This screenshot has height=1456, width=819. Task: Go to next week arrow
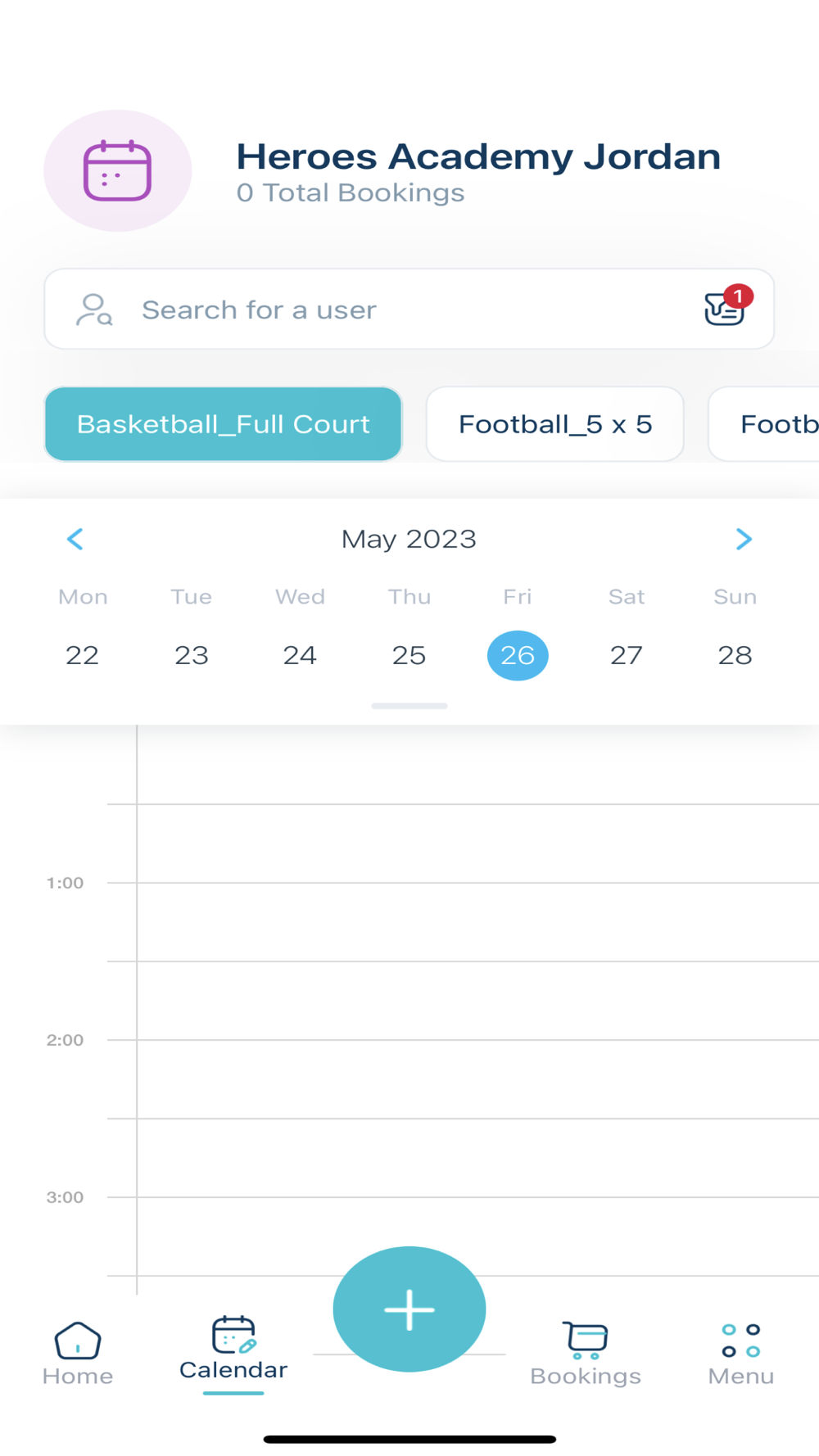coord(743,539)
